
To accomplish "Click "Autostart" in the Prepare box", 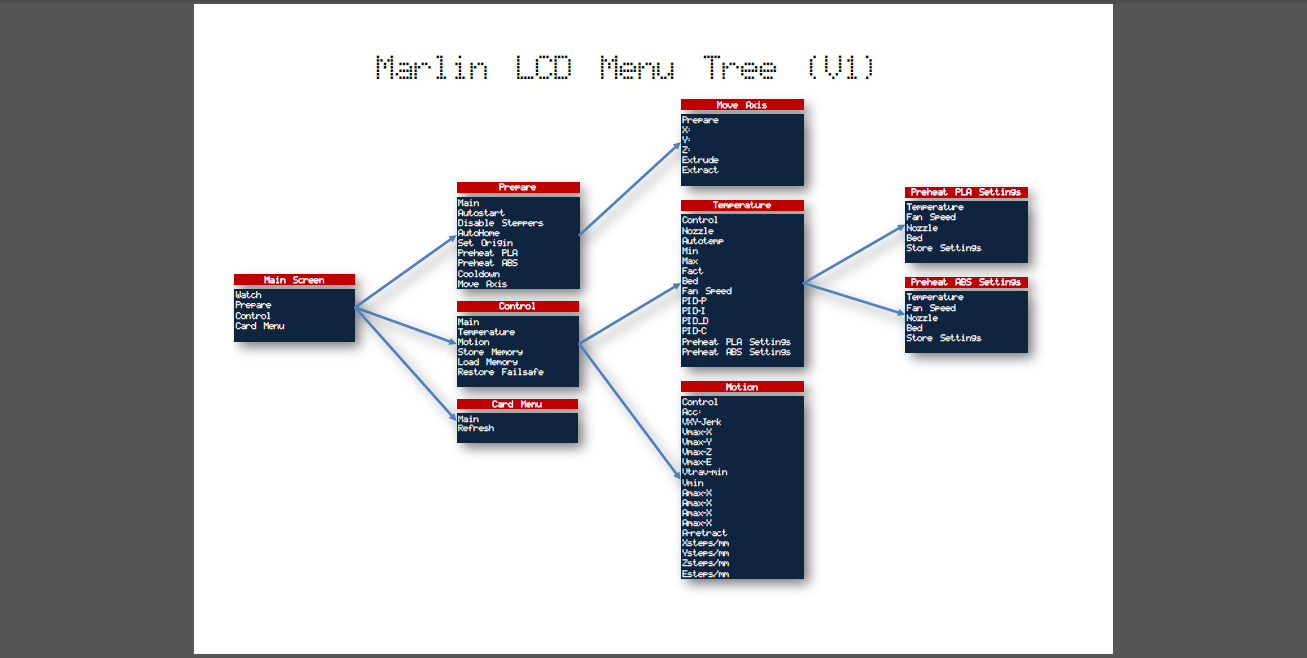I will (481, 213).
